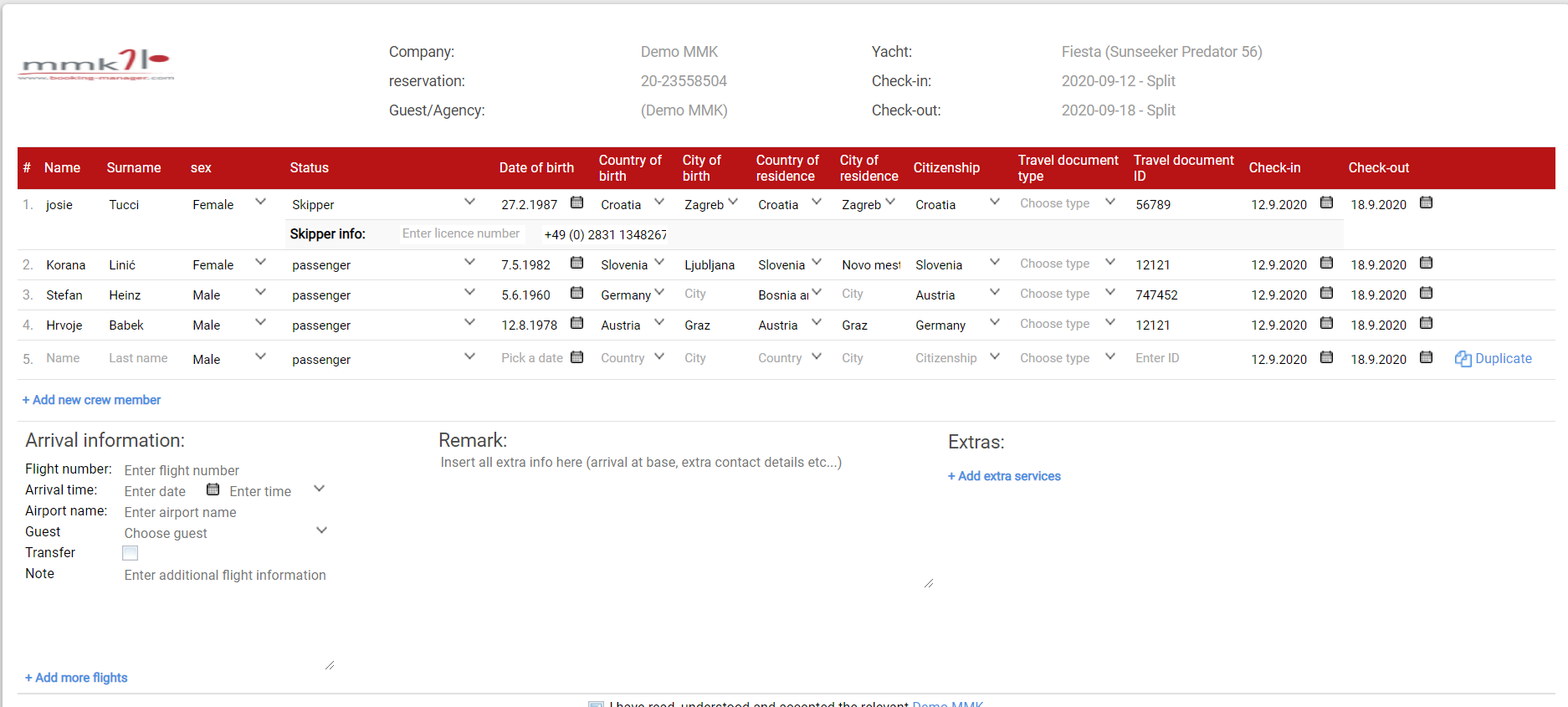Open Stefan's check-out calendar icon
The width and height of the screenshot is (1568, 707).
pos(1427,293)
